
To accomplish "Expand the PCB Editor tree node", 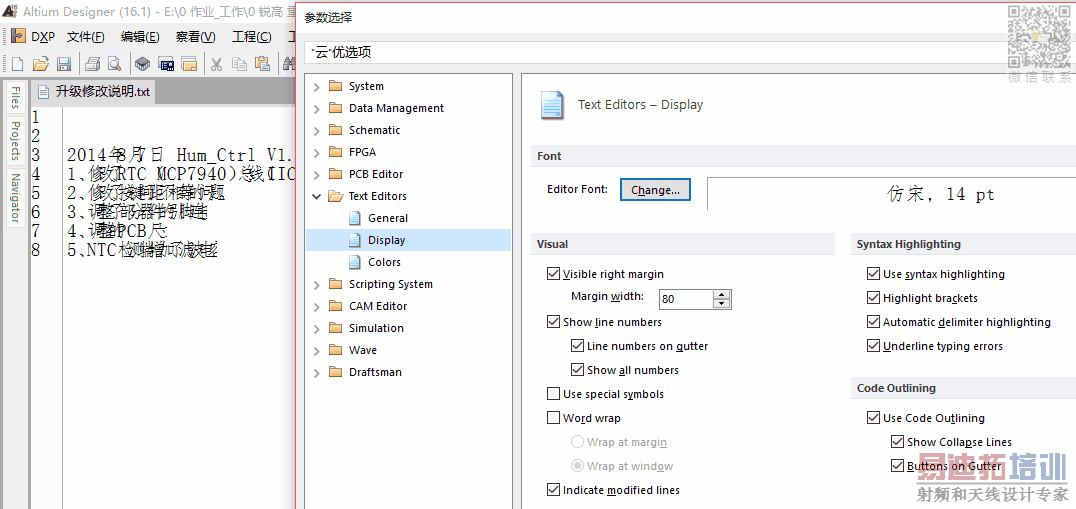I will pos(317,174).
